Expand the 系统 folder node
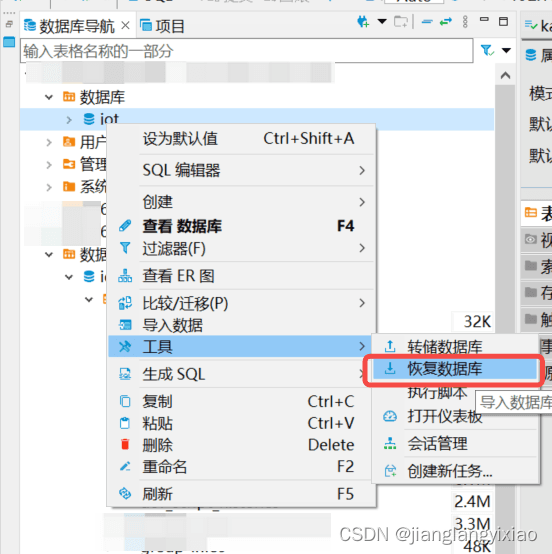 click(x=49, y=187)
